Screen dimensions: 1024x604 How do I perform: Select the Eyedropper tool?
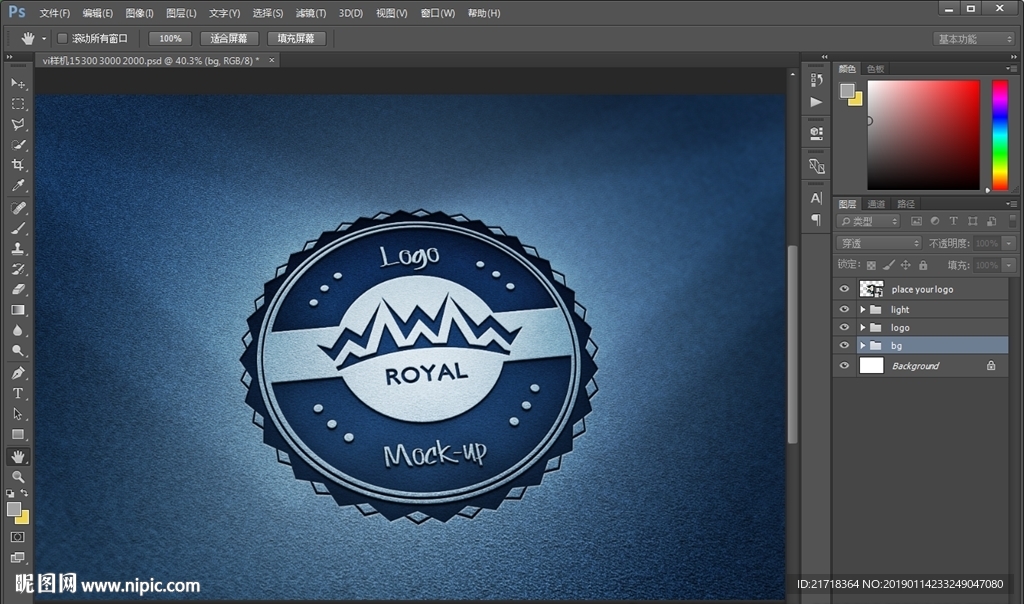(18, 185)
